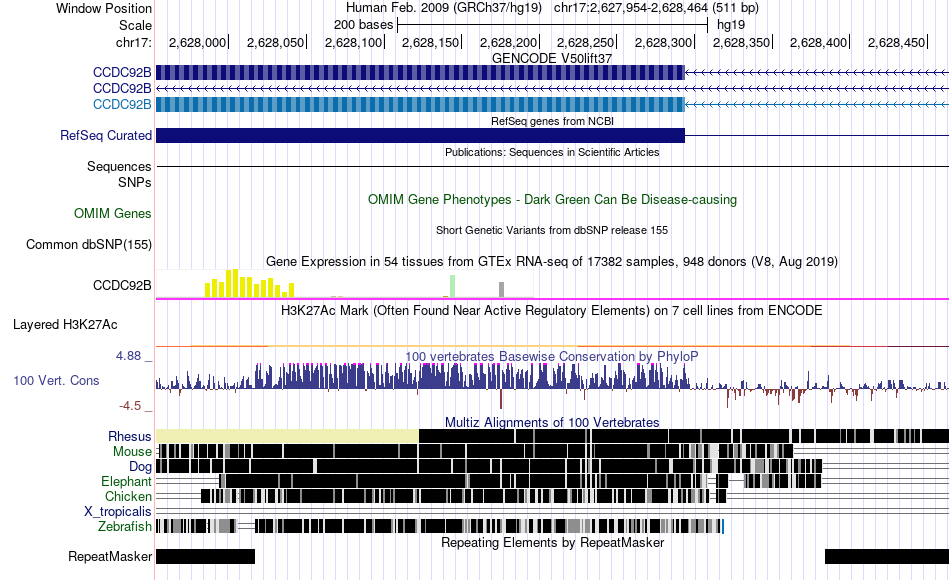Click the light green bar in GTEx chart
The width and height of the screenshot is (950, 580).
click(x=453, y=286)
